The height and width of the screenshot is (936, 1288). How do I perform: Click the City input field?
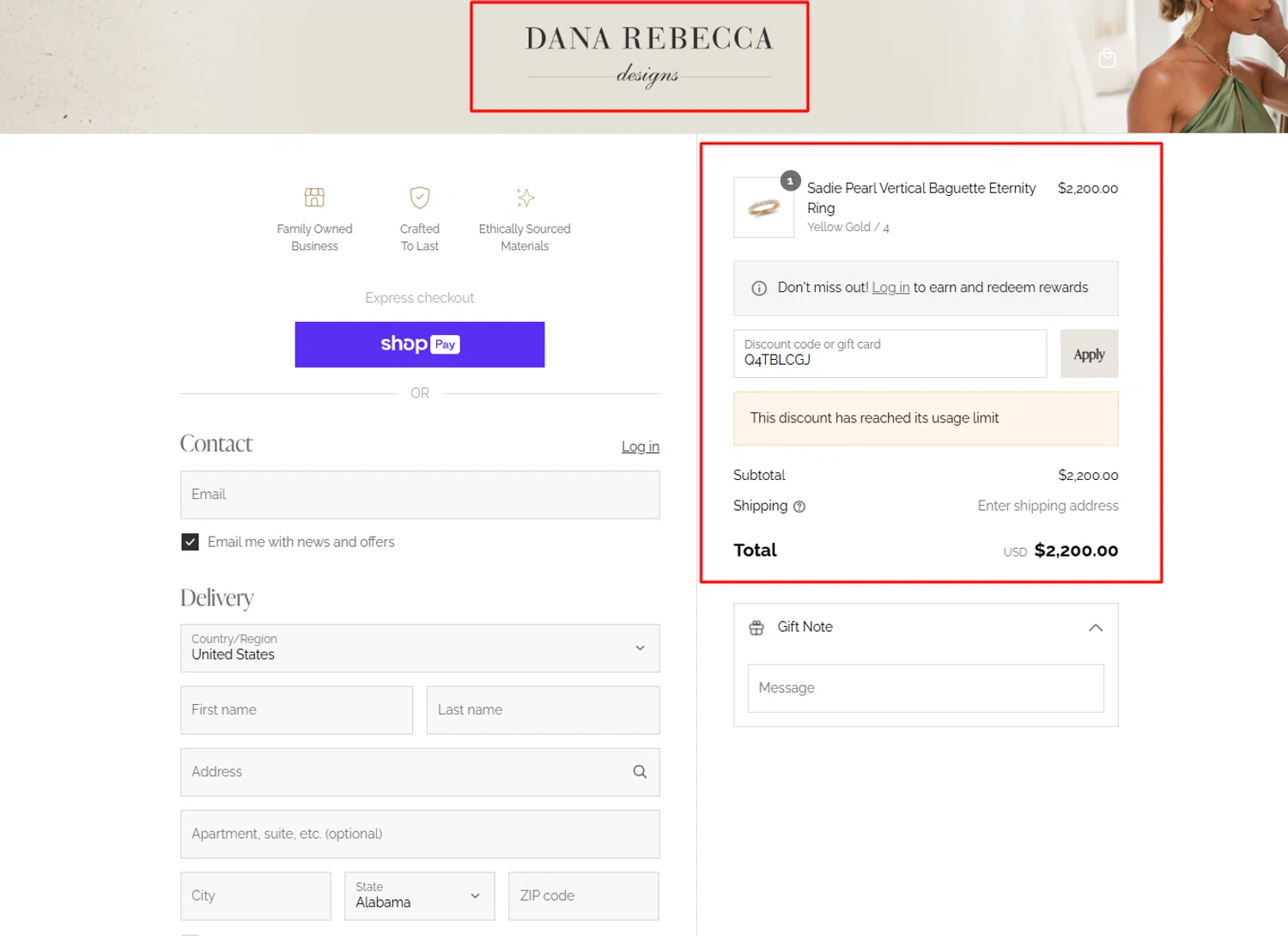coord(255,896)
